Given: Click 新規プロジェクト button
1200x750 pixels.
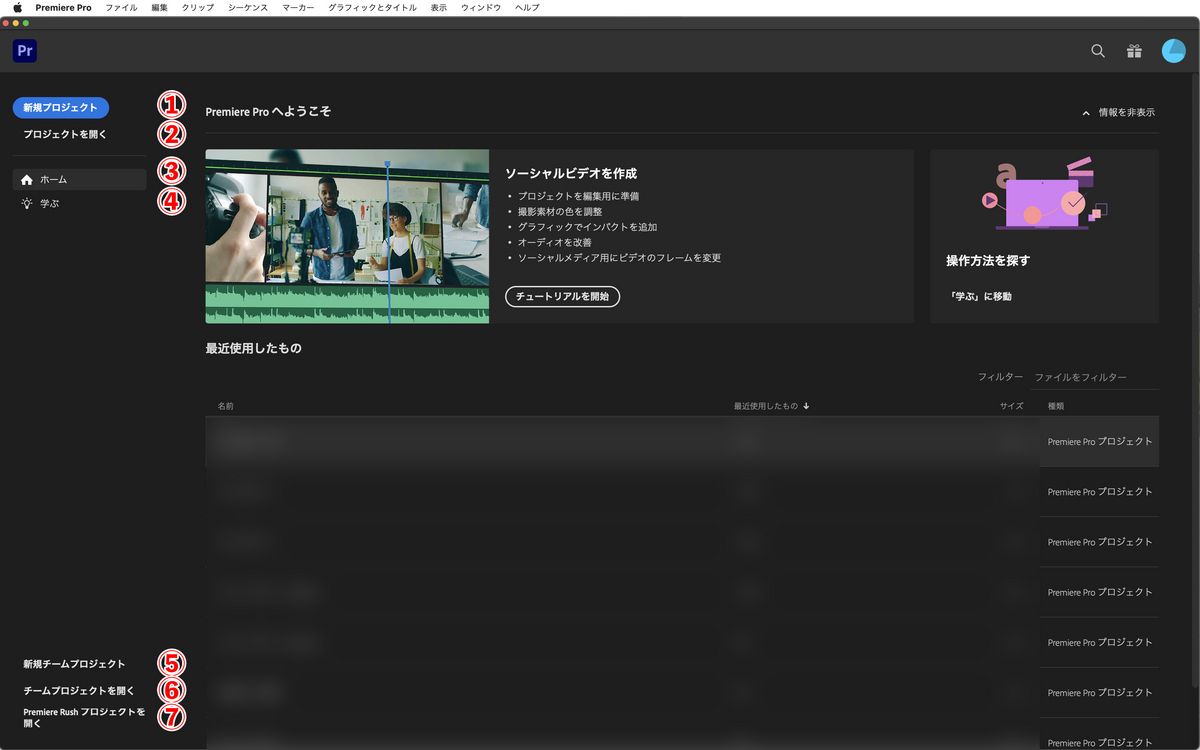Looking at the screenshot, I should coord(61,107).
